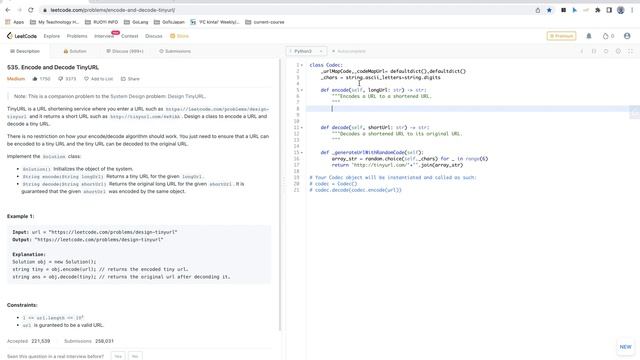Click the Premium button
Screen dimensions: 640x360
click(561, 36)
